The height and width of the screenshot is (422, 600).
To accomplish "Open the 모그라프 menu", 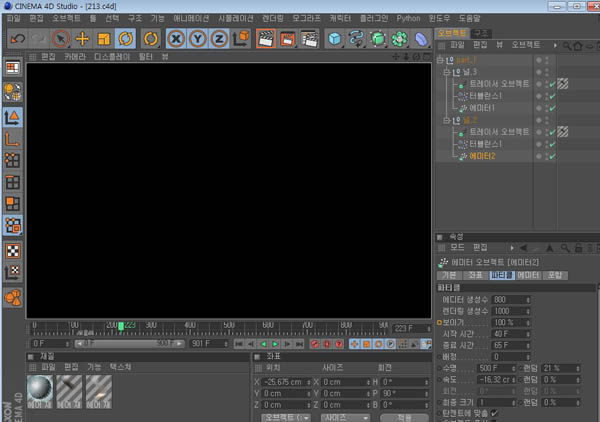I will coord(307,18).
